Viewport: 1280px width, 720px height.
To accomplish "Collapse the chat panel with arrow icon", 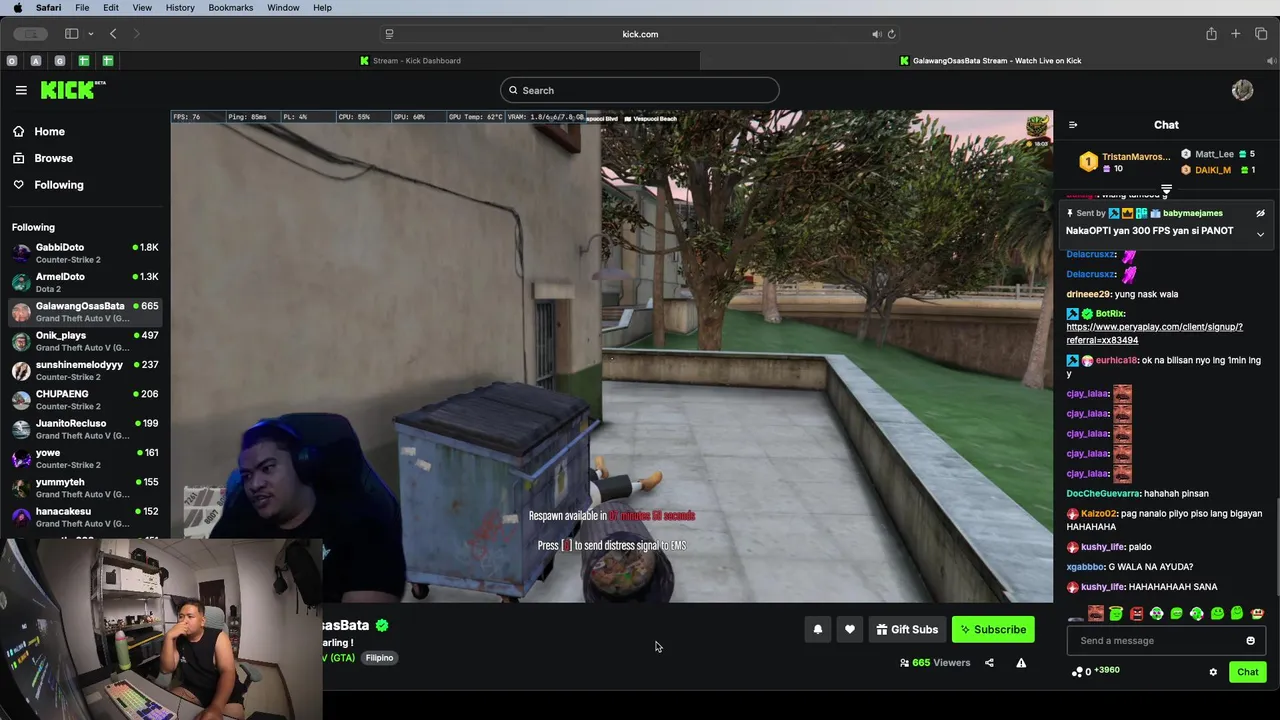I will (x=1073, y=125).
